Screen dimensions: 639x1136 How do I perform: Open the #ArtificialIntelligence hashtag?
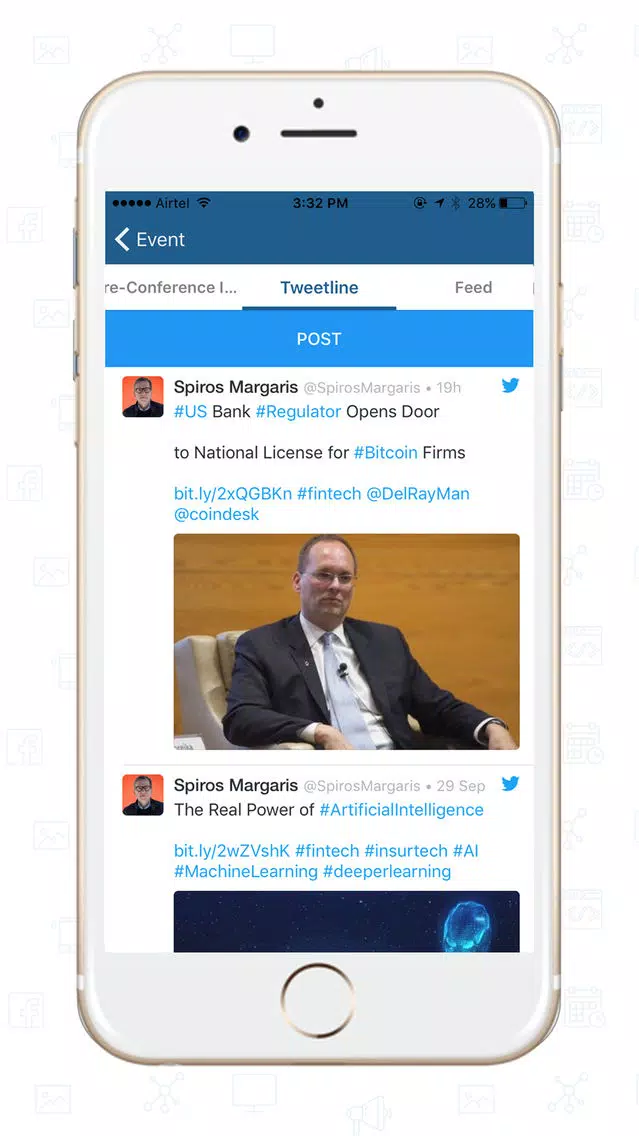click(x=401, y=810)
